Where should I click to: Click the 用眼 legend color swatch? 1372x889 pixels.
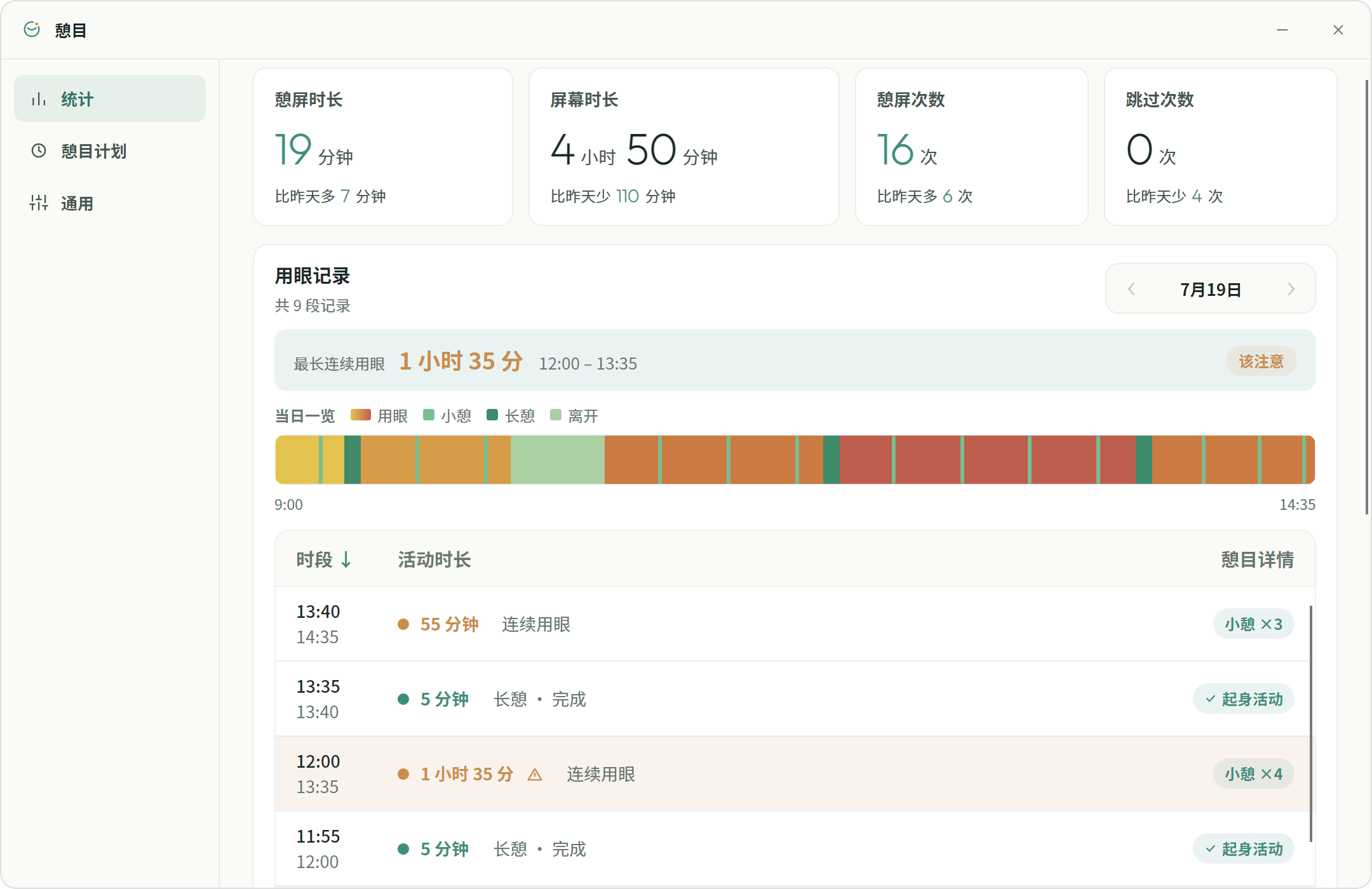coord(361,415)
